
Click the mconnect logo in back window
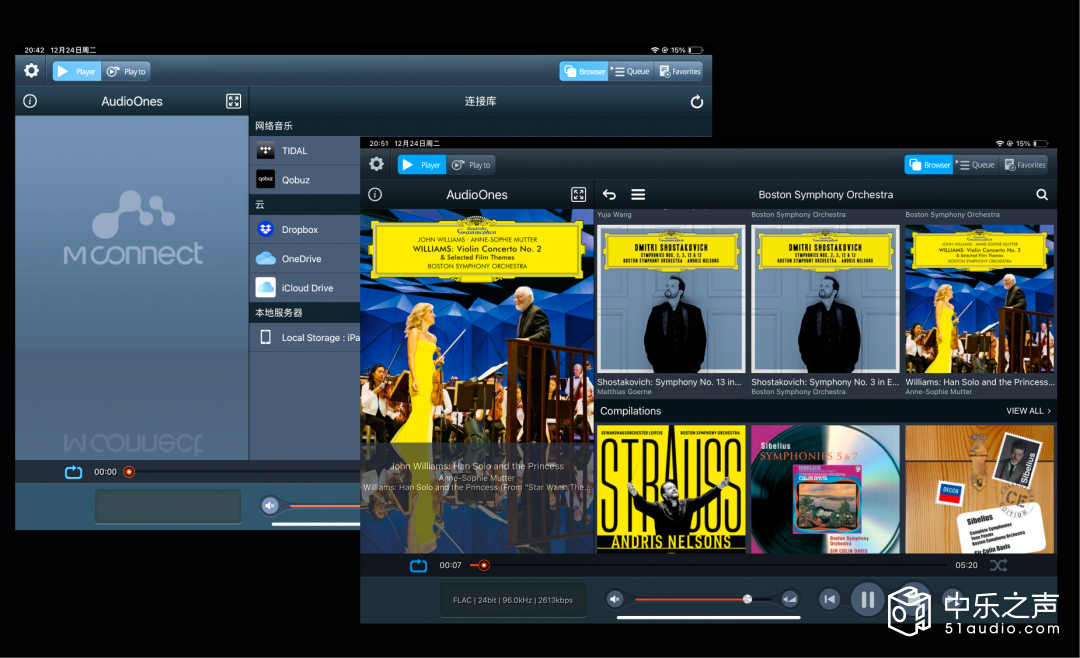[x=133, y=228]
